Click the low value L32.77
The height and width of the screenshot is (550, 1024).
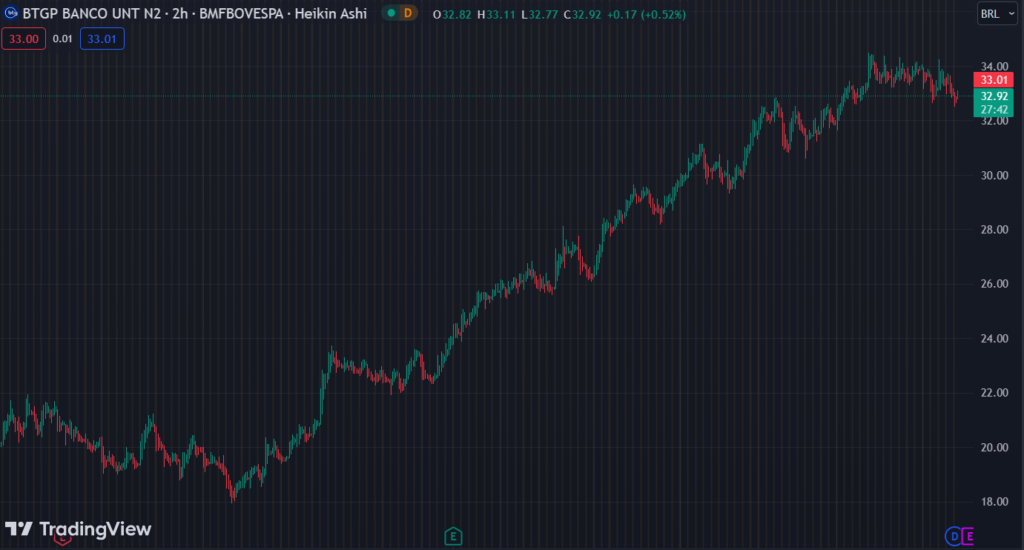[539, 14]
